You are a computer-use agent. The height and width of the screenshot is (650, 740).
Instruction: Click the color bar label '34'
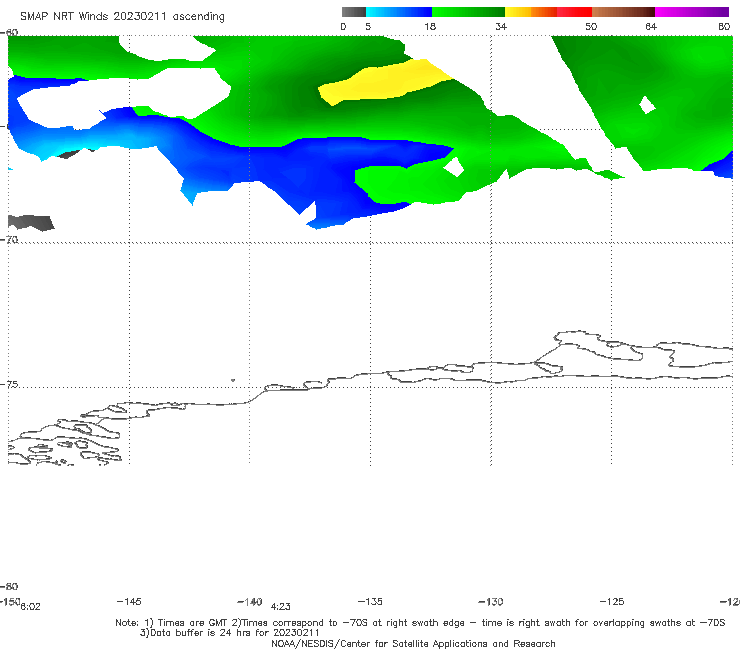tap(501, 26)
